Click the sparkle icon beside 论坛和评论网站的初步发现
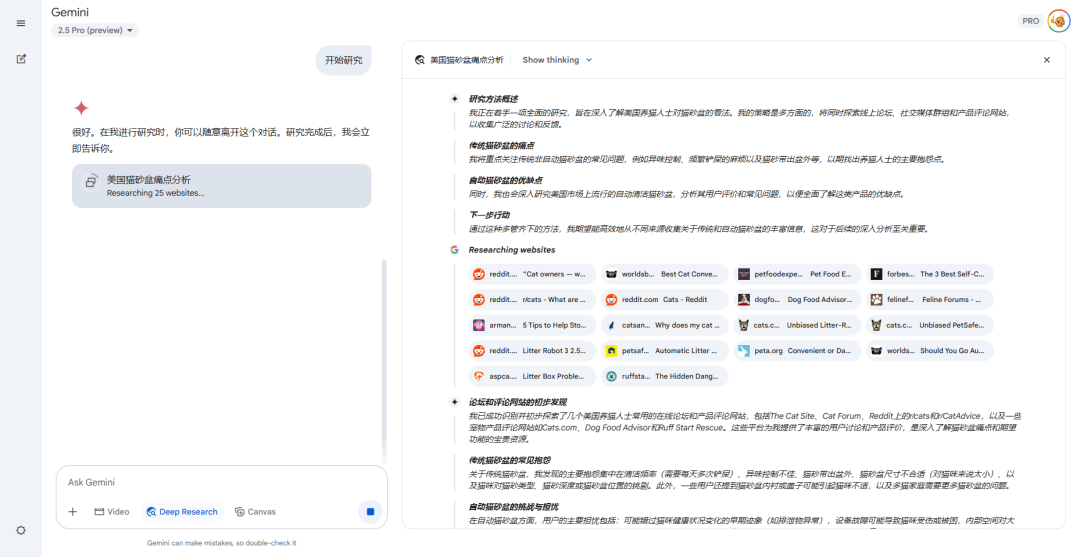The width and height of the screenshot is (1080, 557). (455, 402)
